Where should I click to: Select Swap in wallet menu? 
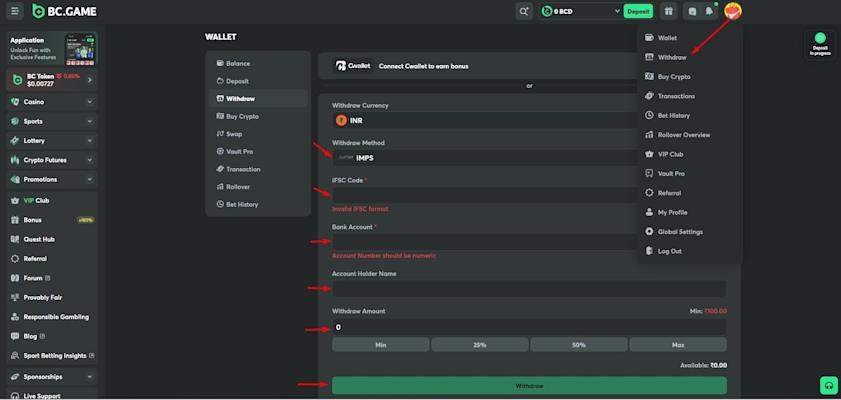point(258,134)
